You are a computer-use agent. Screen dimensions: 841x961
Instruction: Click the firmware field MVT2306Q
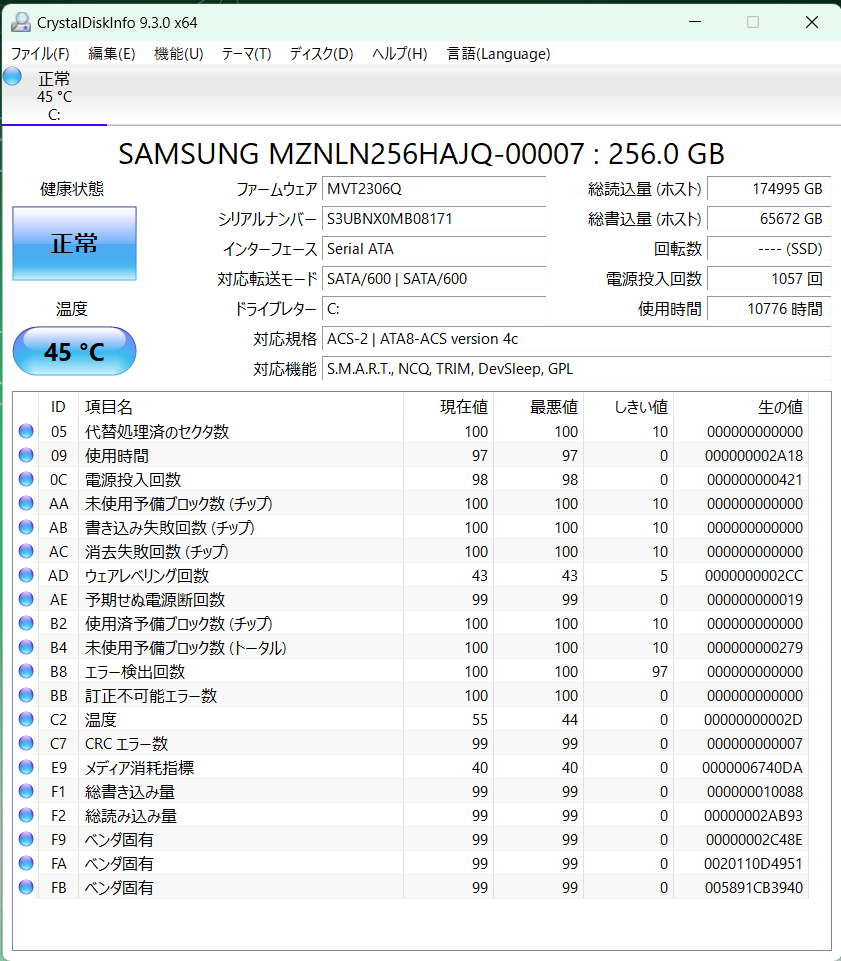[434, 189]
